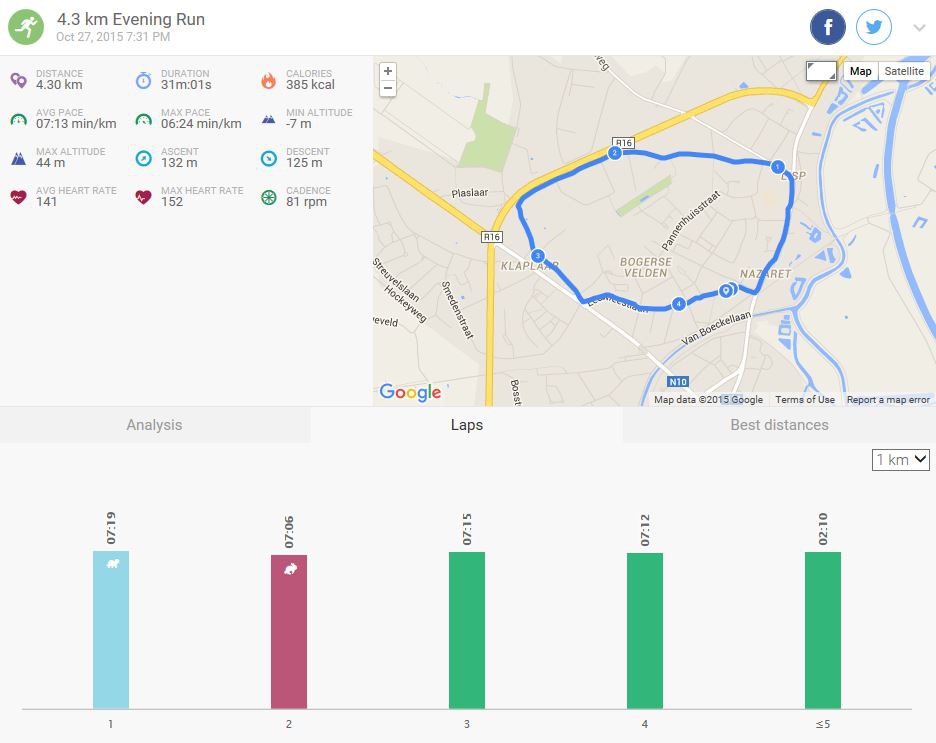Screen dimensions: 936x743
Task: Zoom in on the map
Action: coord(388,72)
